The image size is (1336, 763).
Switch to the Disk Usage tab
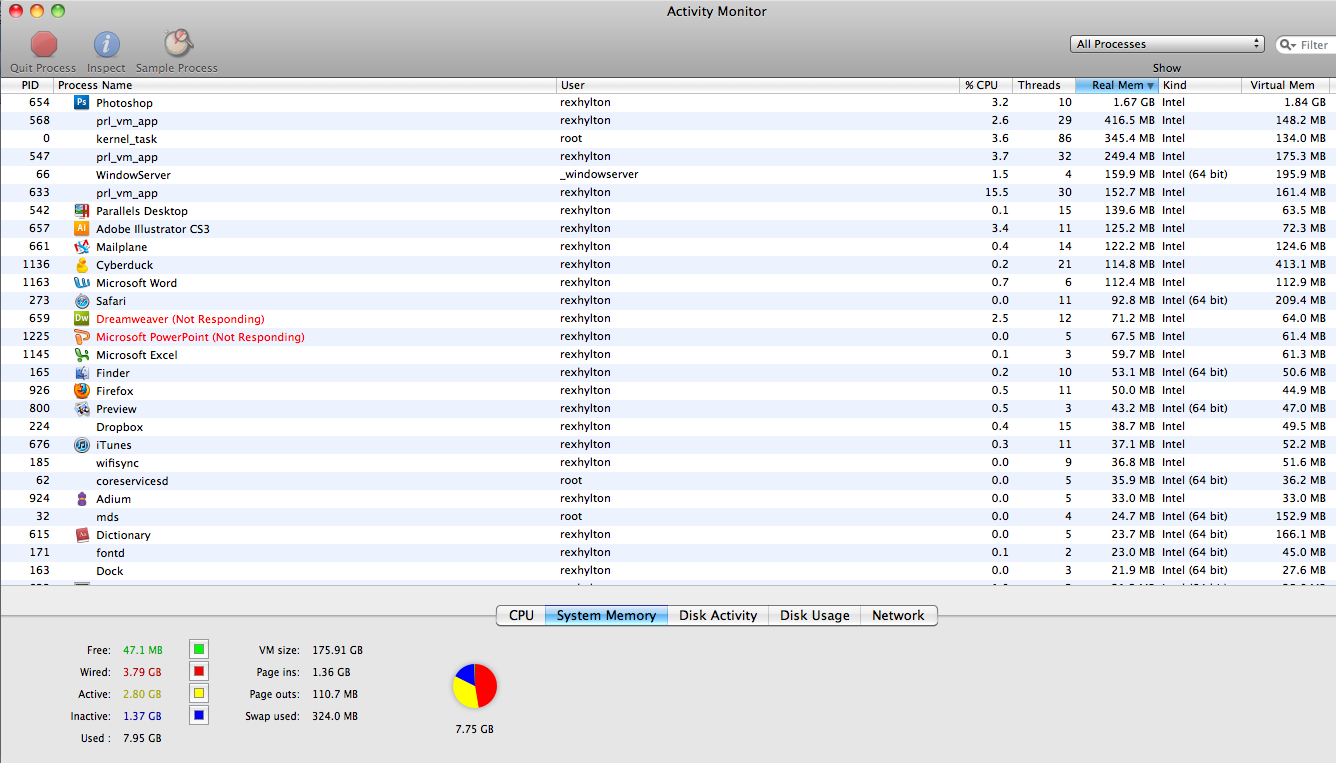point(814,615)
